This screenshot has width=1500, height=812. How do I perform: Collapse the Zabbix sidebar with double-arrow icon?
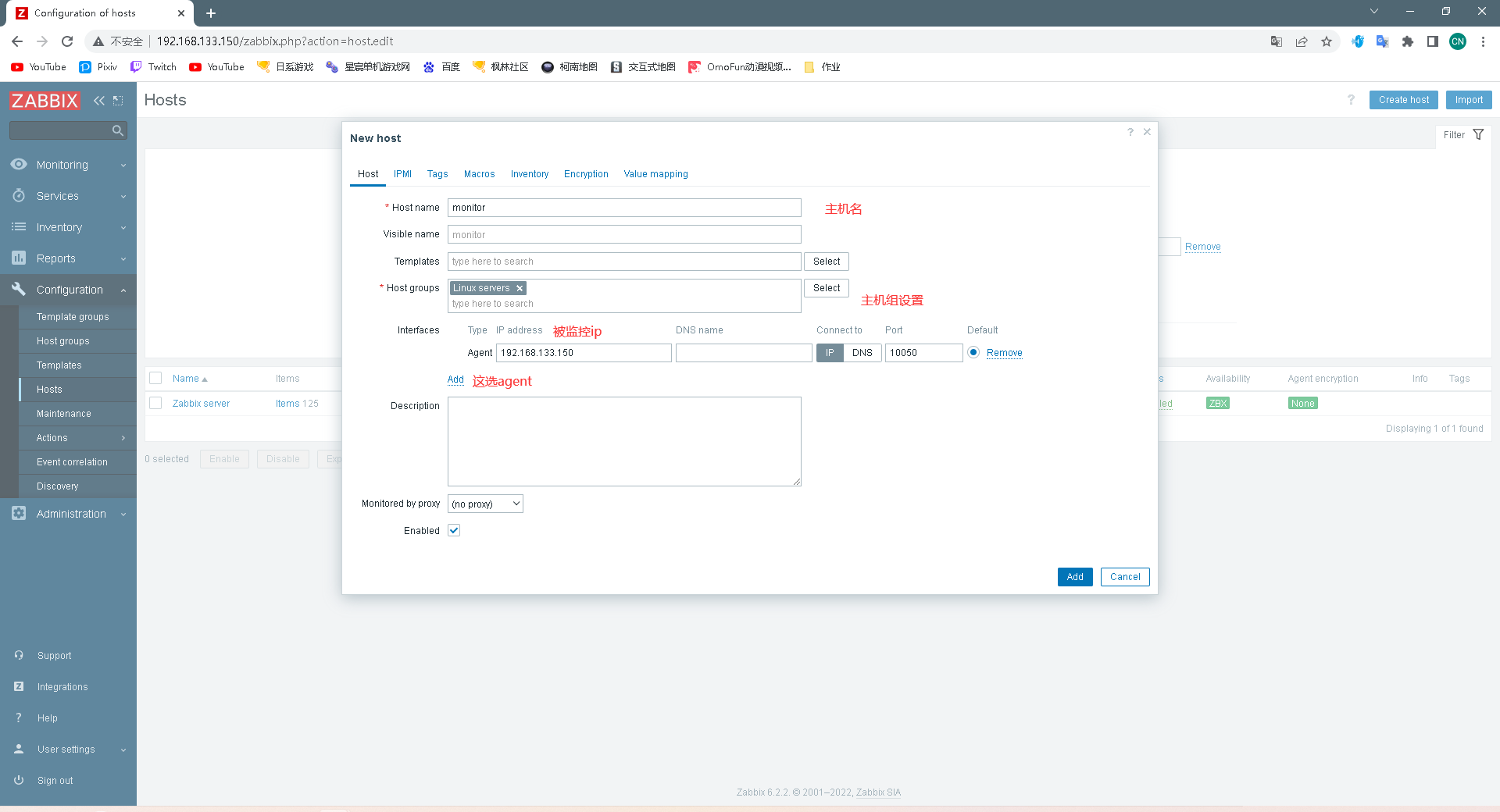(x=99, y=100)
